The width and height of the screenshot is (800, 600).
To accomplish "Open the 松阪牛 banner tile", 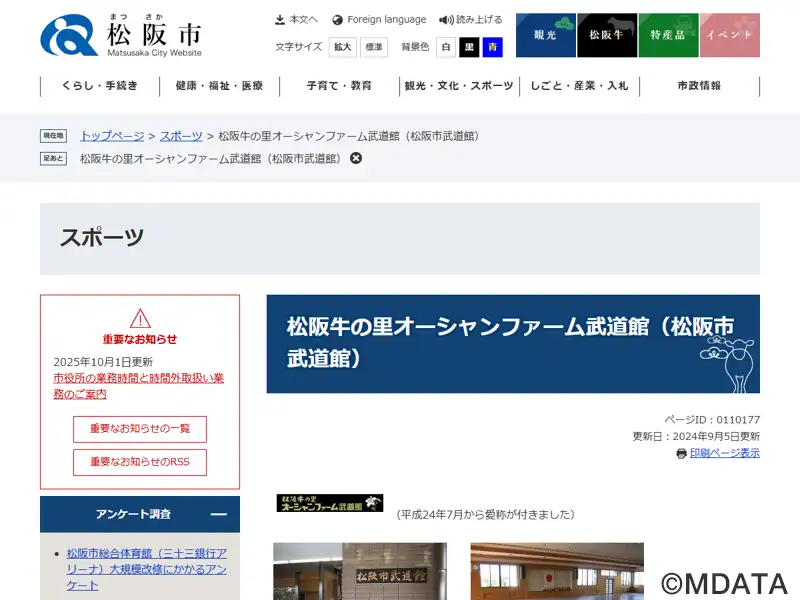I will [607, 35].
